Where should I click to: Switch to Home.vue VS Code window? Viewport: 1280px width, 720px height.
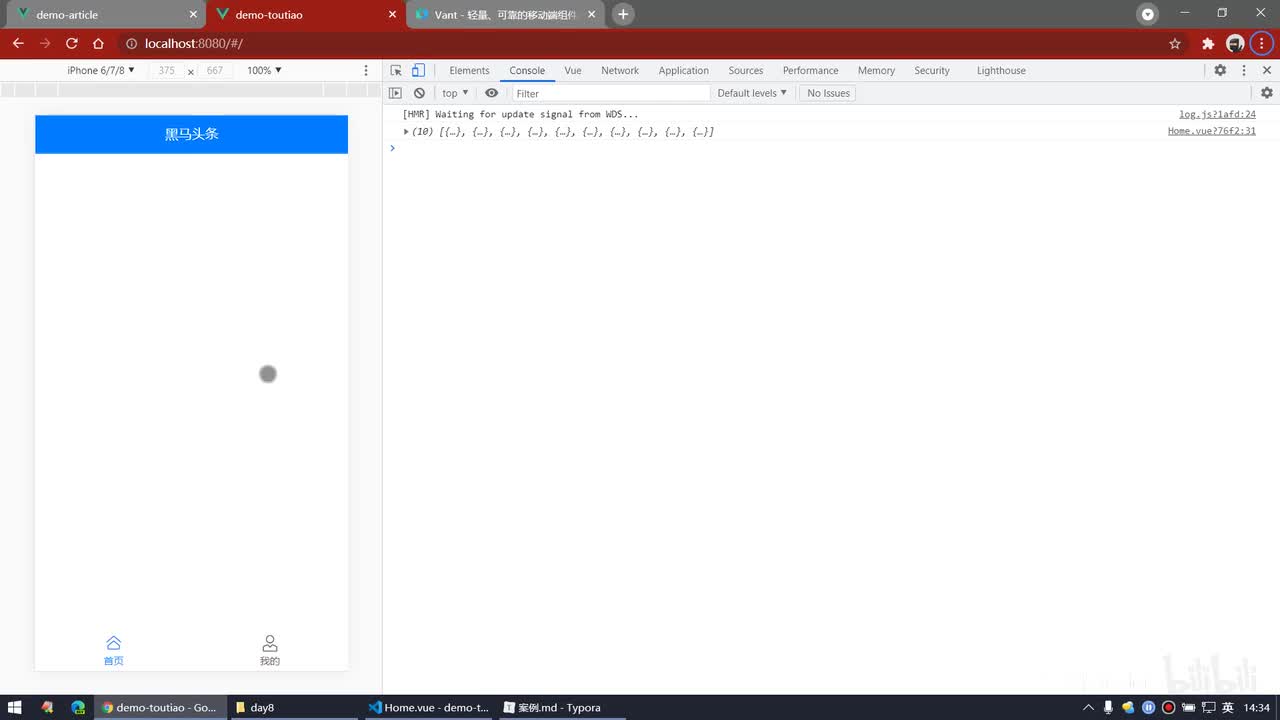point(429,707)
